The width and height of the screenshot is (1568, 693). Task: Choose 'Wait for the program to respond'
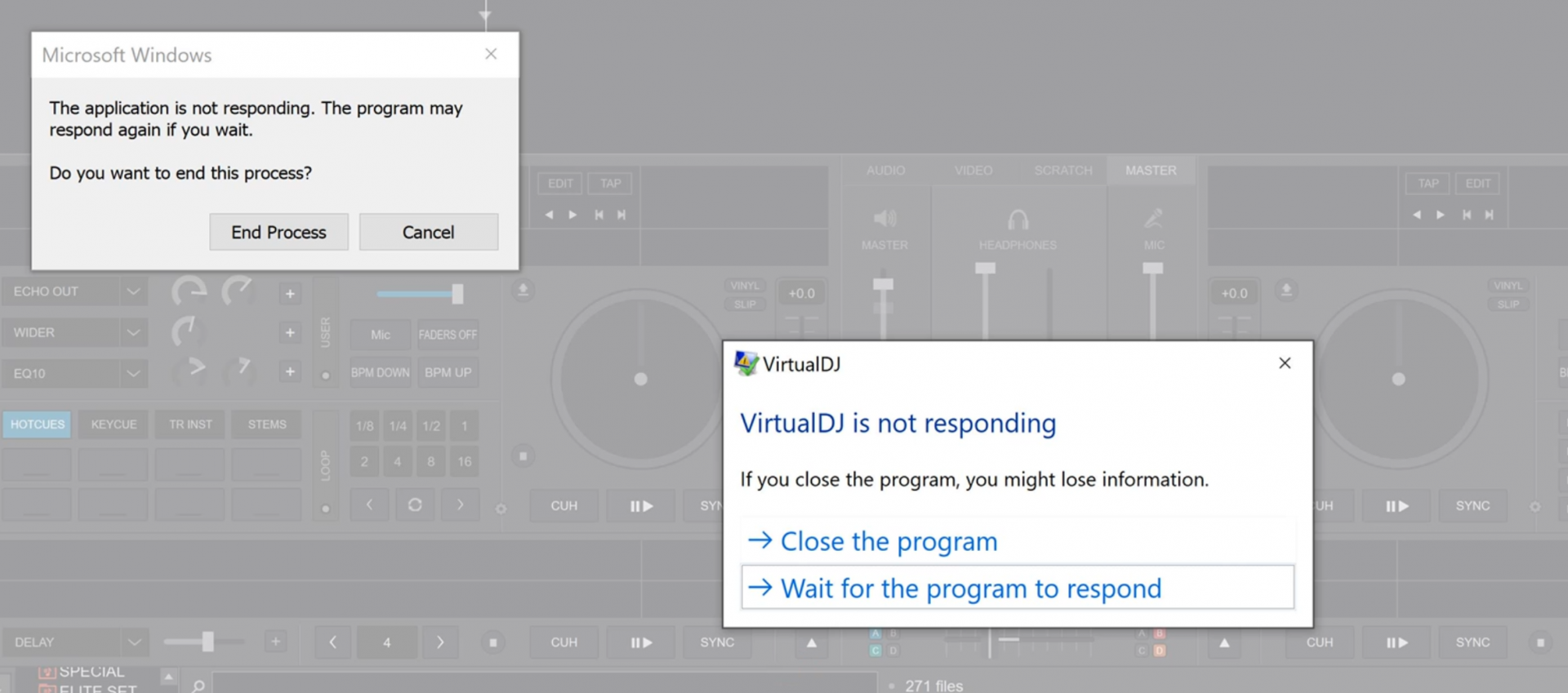pyautogui.click(x=1018, y=588)
